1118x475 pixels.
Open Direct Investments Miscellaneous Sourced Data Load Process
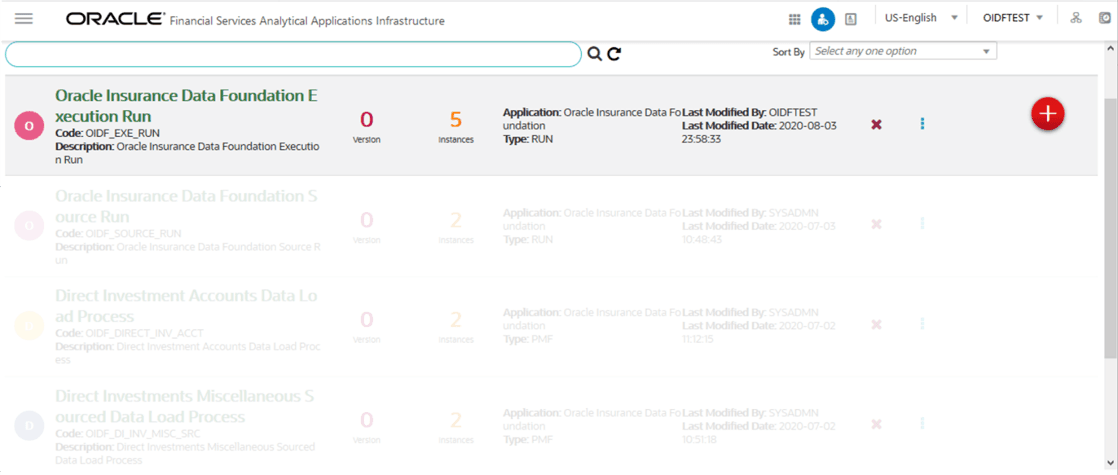click(x=185, y=406)
